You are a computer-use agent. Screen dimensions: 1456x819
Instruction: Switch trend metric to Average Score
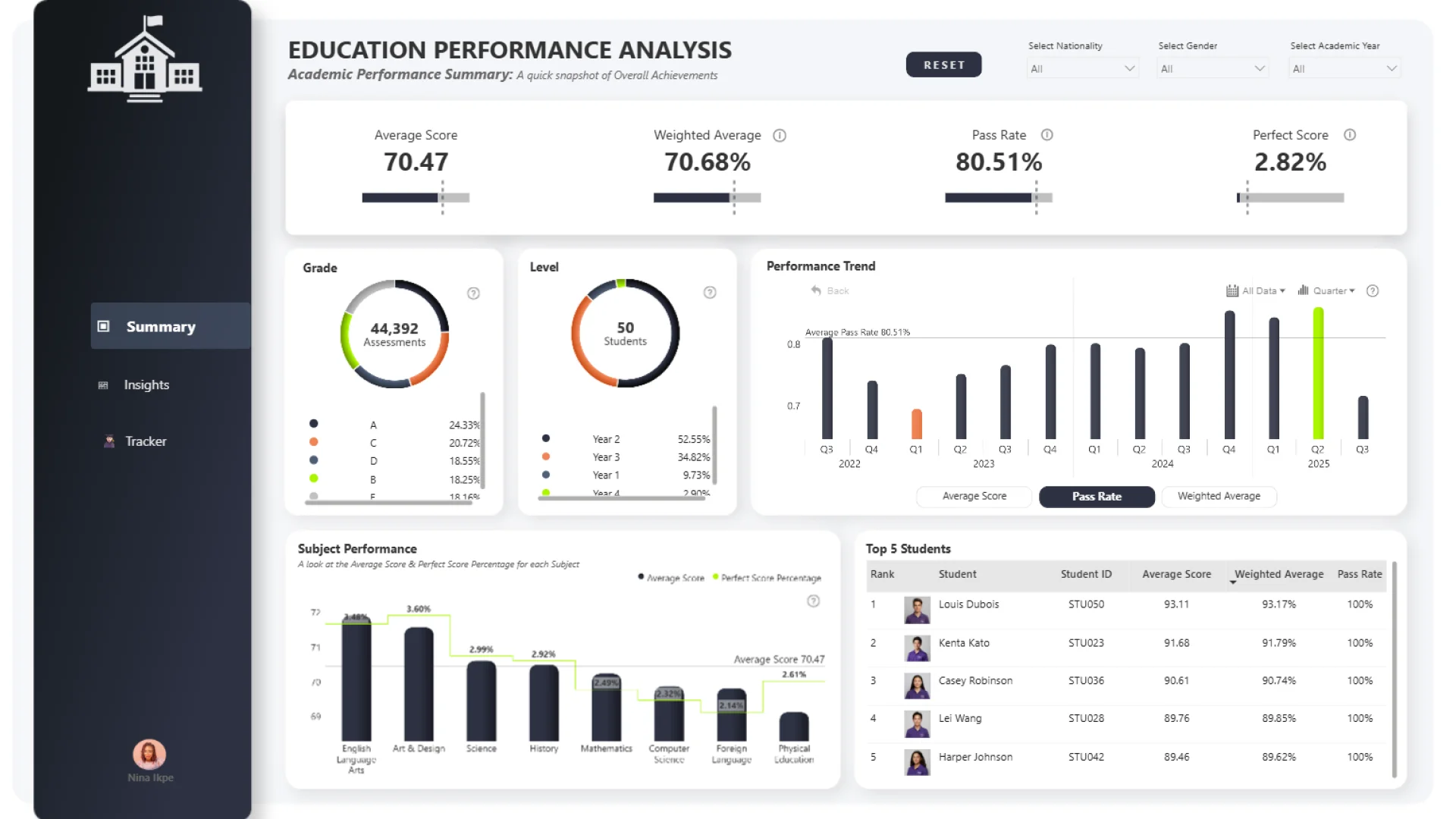point(974,496)
